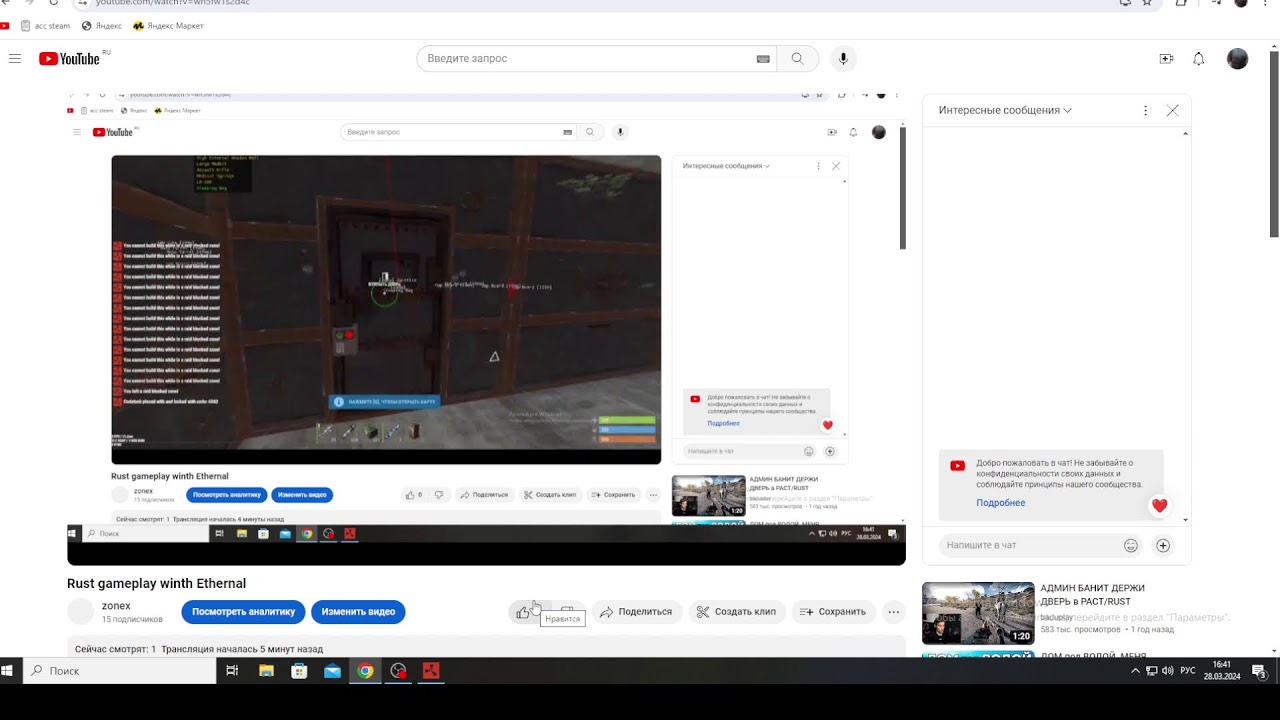The height and width of the screenshot is (720, 1280).
Task: Open Task View on the taskbar
Action: point(232,671)
